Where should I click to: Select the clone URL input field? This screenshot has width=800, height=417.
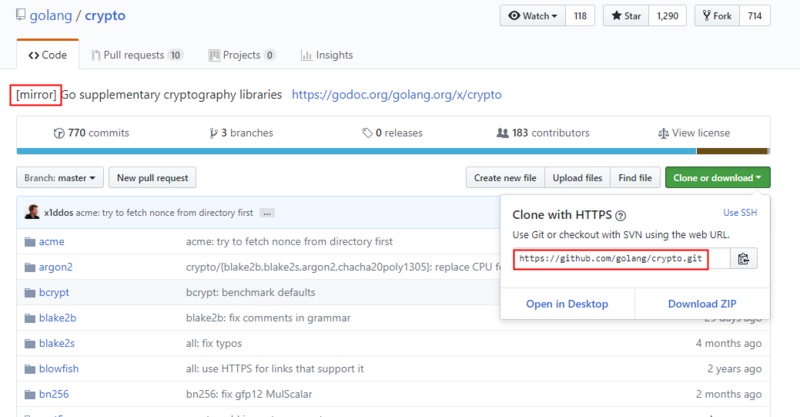[x=621, y=259]
